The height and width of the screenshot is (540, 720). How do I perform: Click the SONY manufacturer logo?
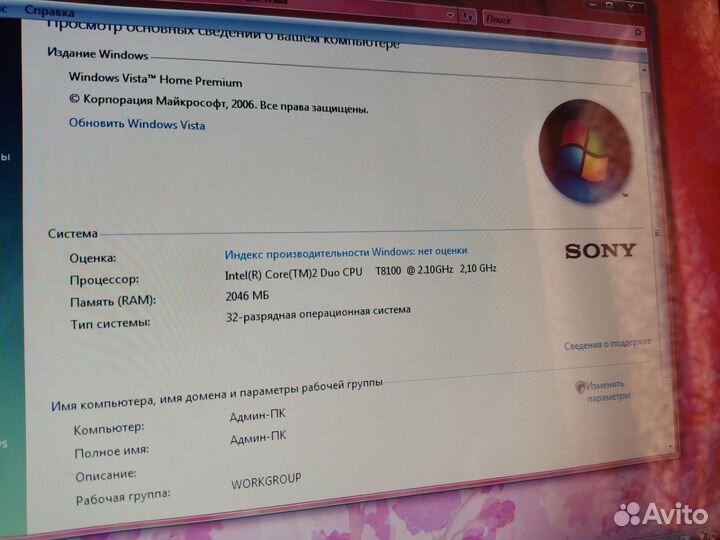tap(600, 251)
